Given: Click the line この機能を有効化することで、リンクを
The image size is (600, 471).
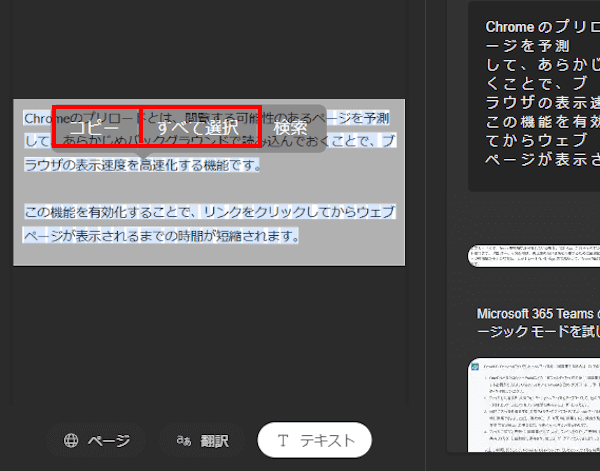Looking at the screenshot, I should (210, 212).
